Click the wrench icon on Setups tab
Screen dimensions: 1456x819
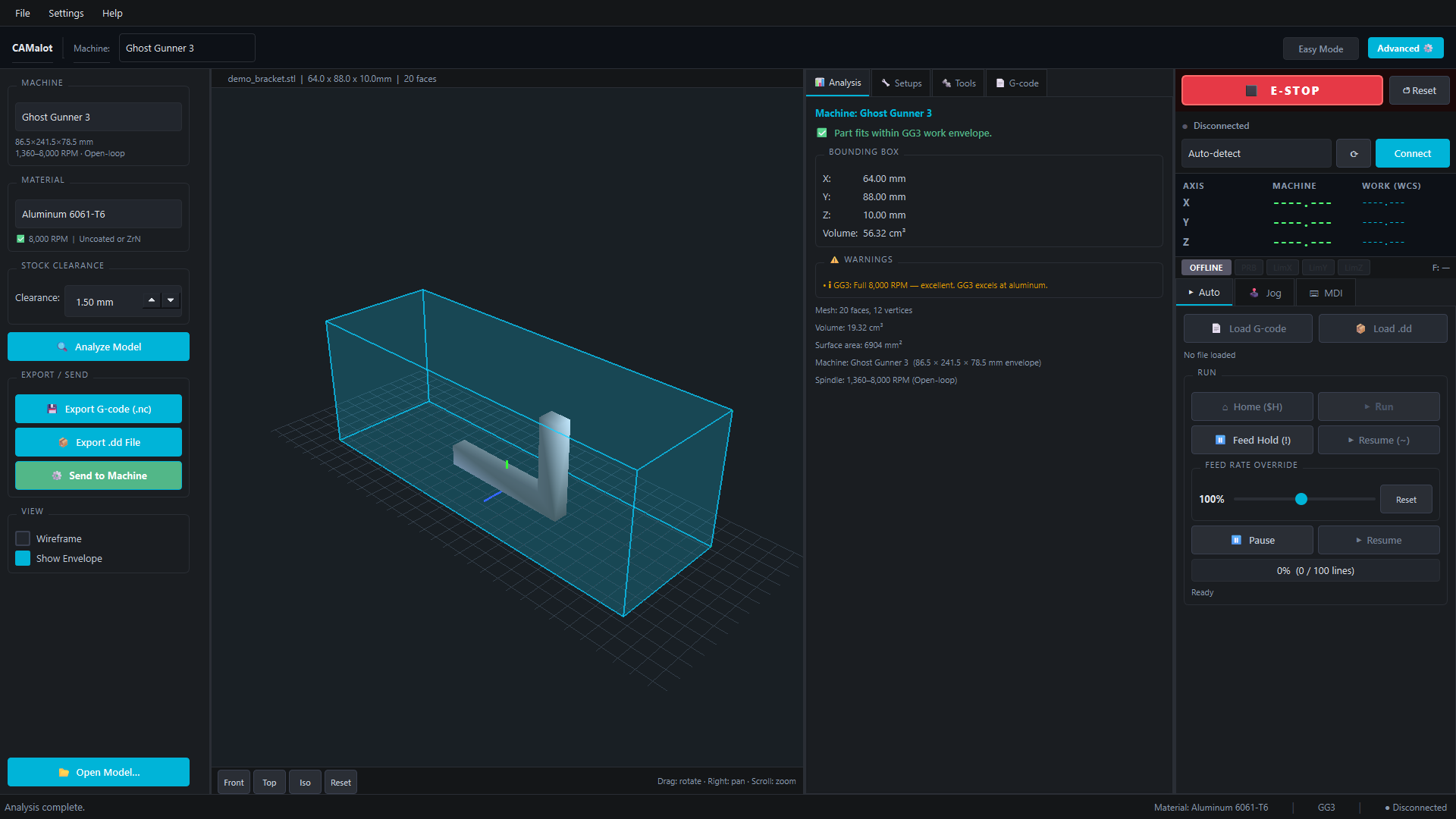coord(885,83)
